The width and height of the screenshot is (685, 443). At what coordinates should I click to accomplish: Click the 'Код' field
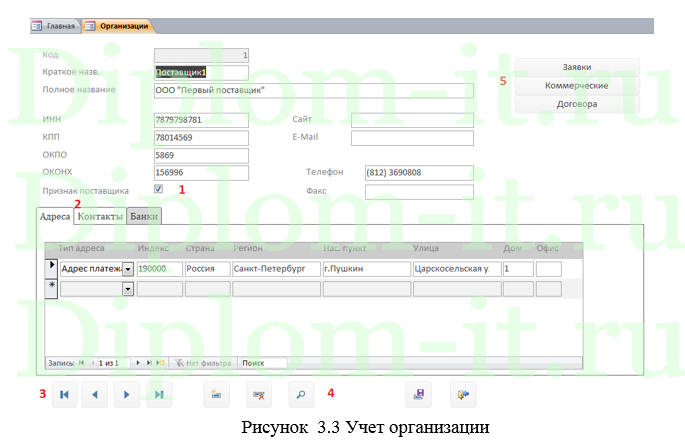pyautogui.click(x=201, y=55)
